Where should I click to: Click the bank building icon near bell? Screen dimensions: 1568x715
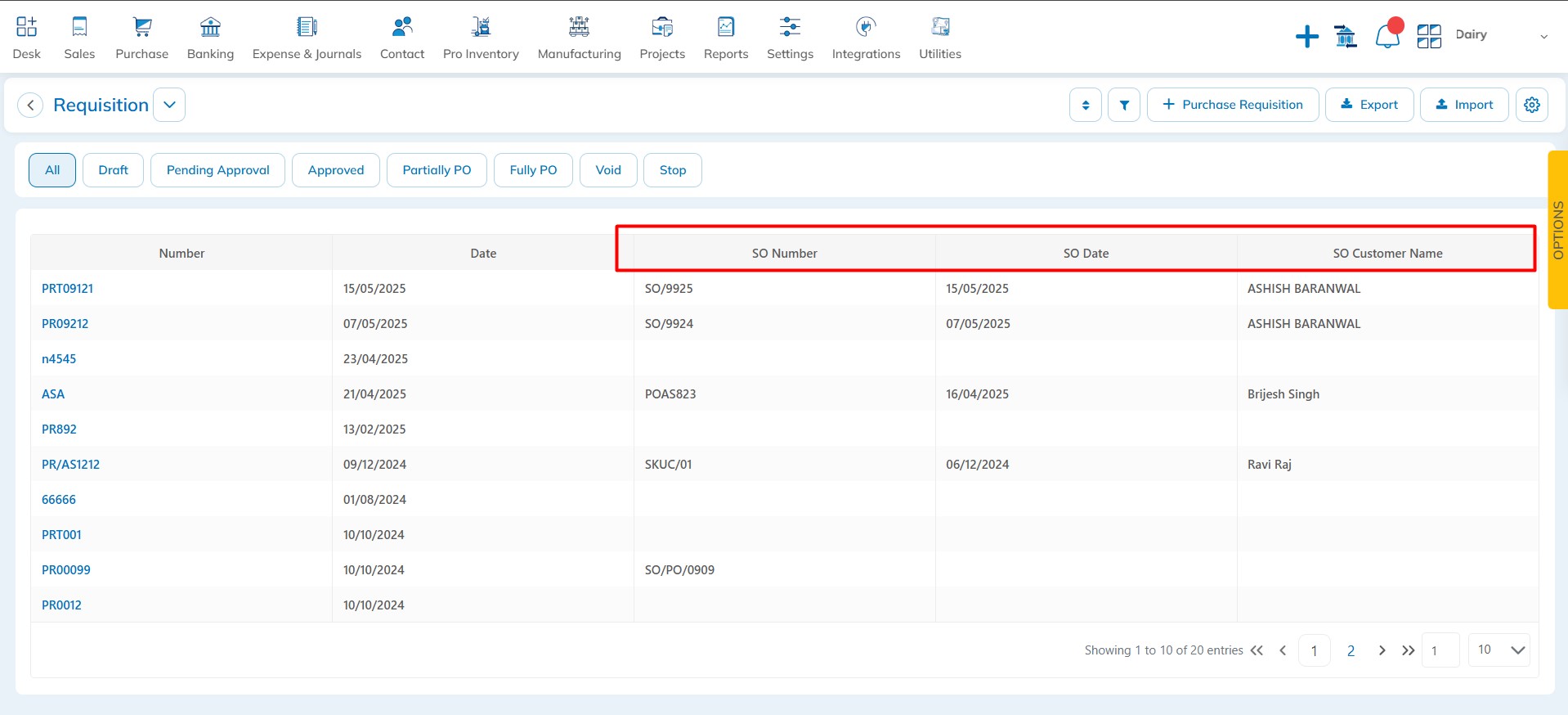point(1346,36)
